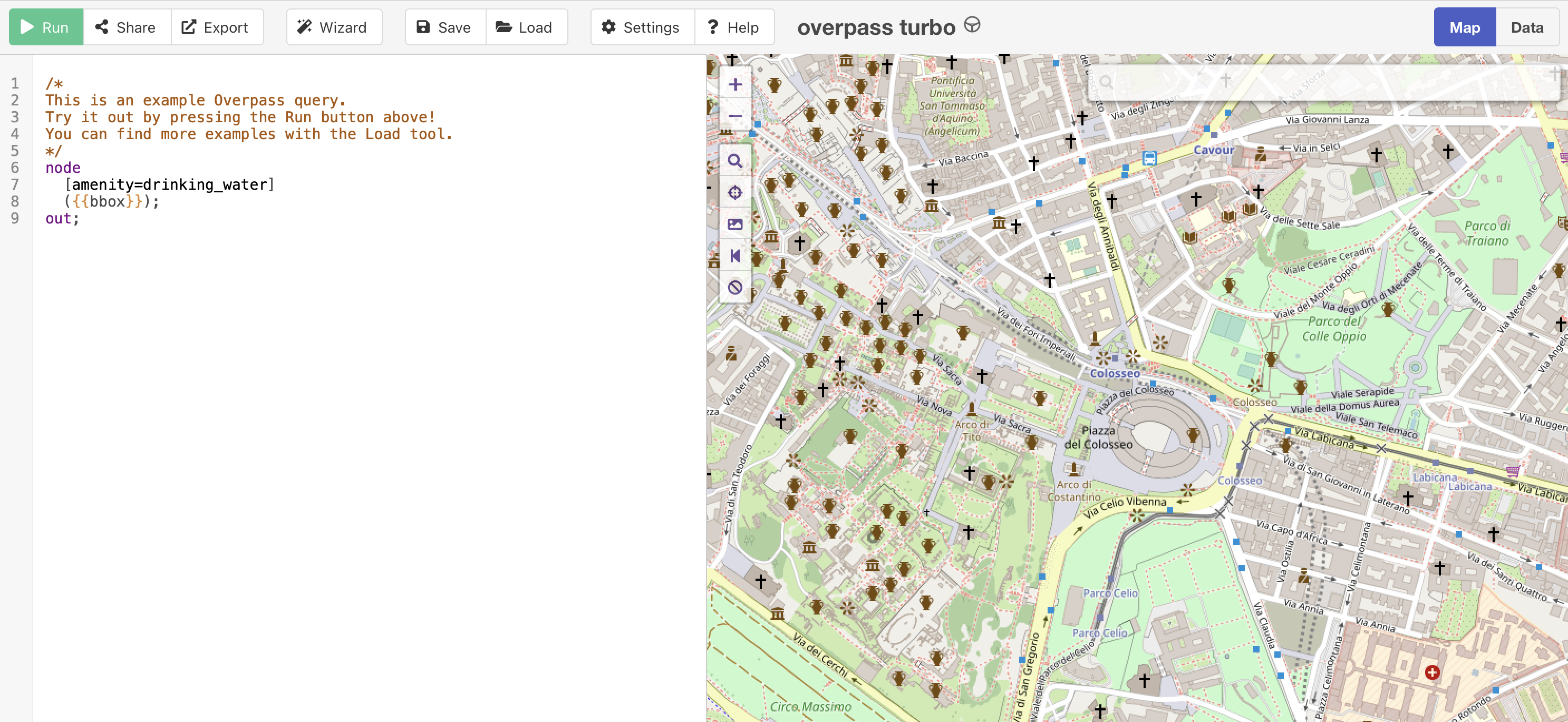Click the Cavour metro station icon
This screenshot has height=722, width=1568.
pos(1149,159)
